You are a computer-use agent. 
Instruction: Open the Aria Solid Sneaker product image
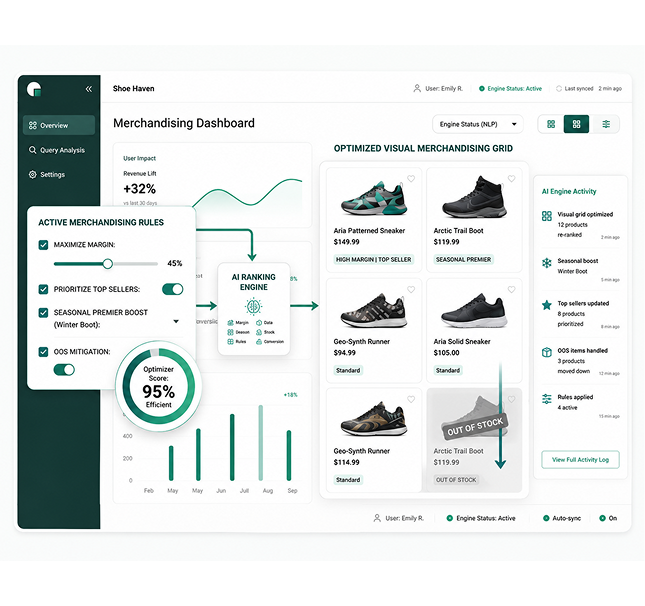coord(474,310)
